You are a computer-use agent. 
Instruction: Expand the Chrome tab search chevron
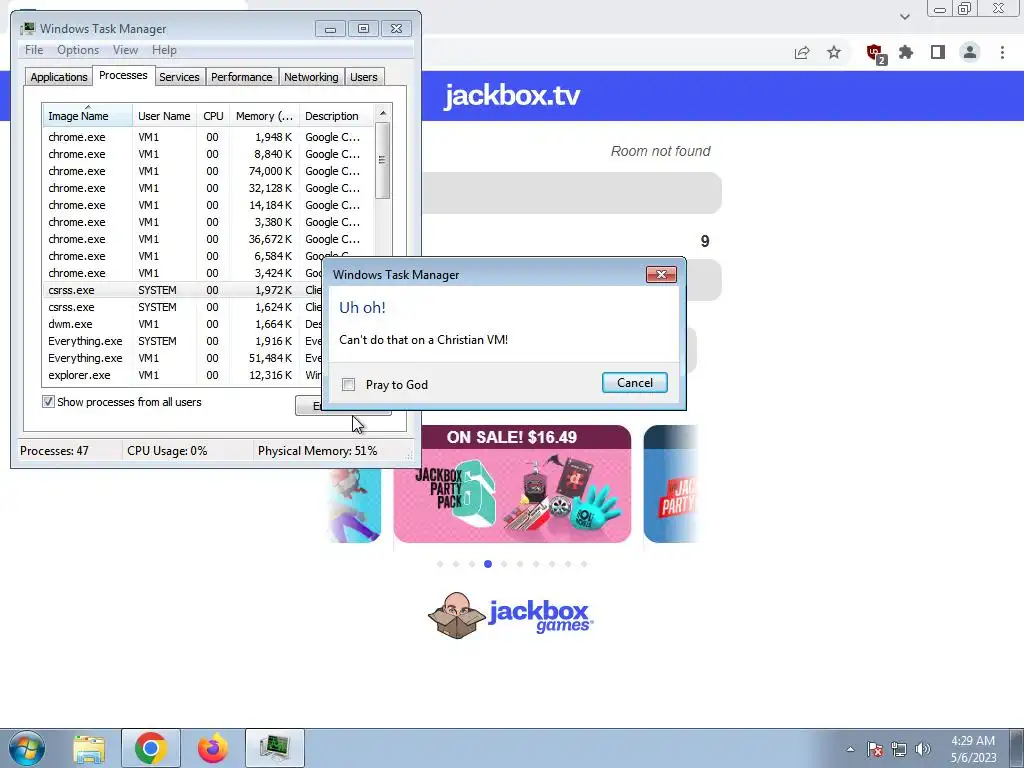[904, 17]
